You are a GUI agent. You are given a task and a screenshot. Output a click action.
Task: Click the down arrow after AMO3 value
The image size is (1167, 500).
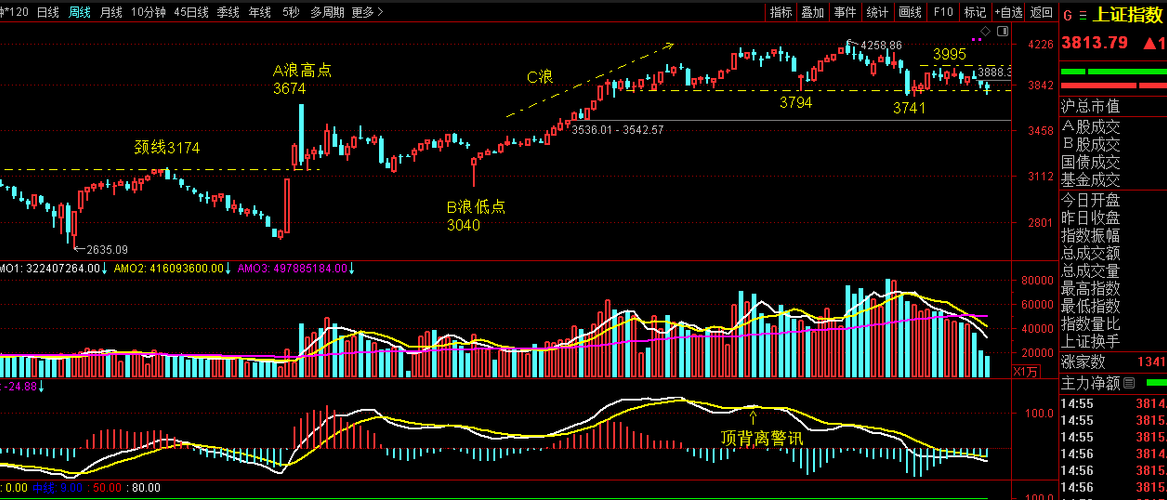point(352,268)
